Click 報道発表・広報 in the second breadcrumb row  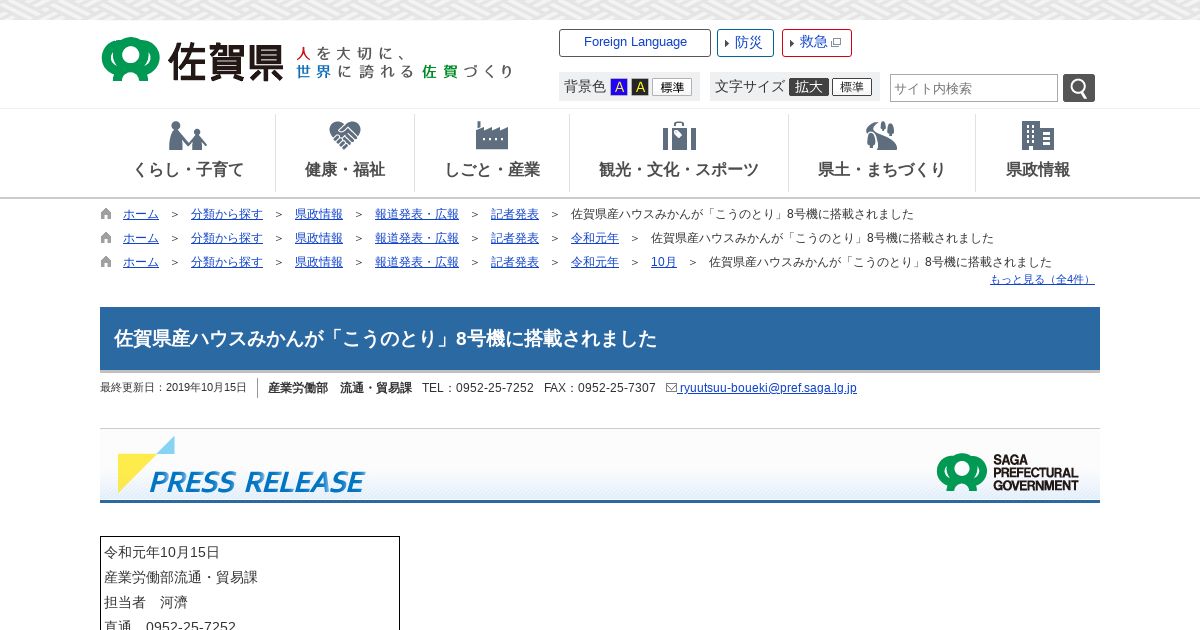417,238
